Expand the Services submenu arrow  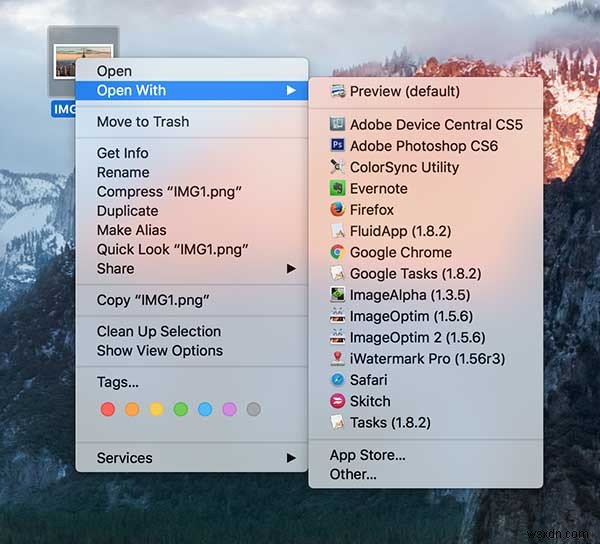tap(291, 458)
